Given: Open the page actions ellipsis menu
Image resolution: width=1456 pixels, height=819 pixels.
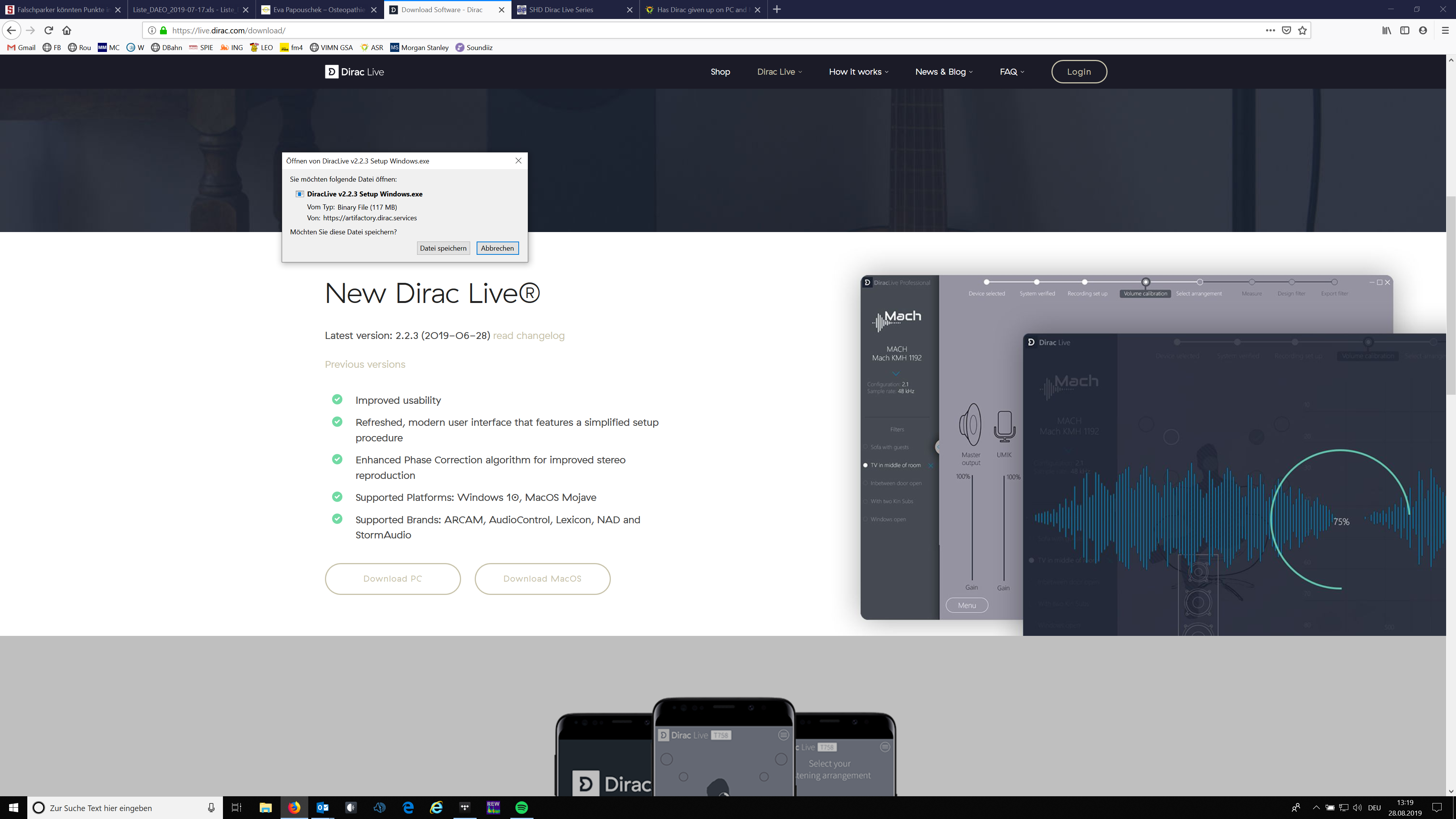Looking at the screenshot, I should coord(1270,30).
